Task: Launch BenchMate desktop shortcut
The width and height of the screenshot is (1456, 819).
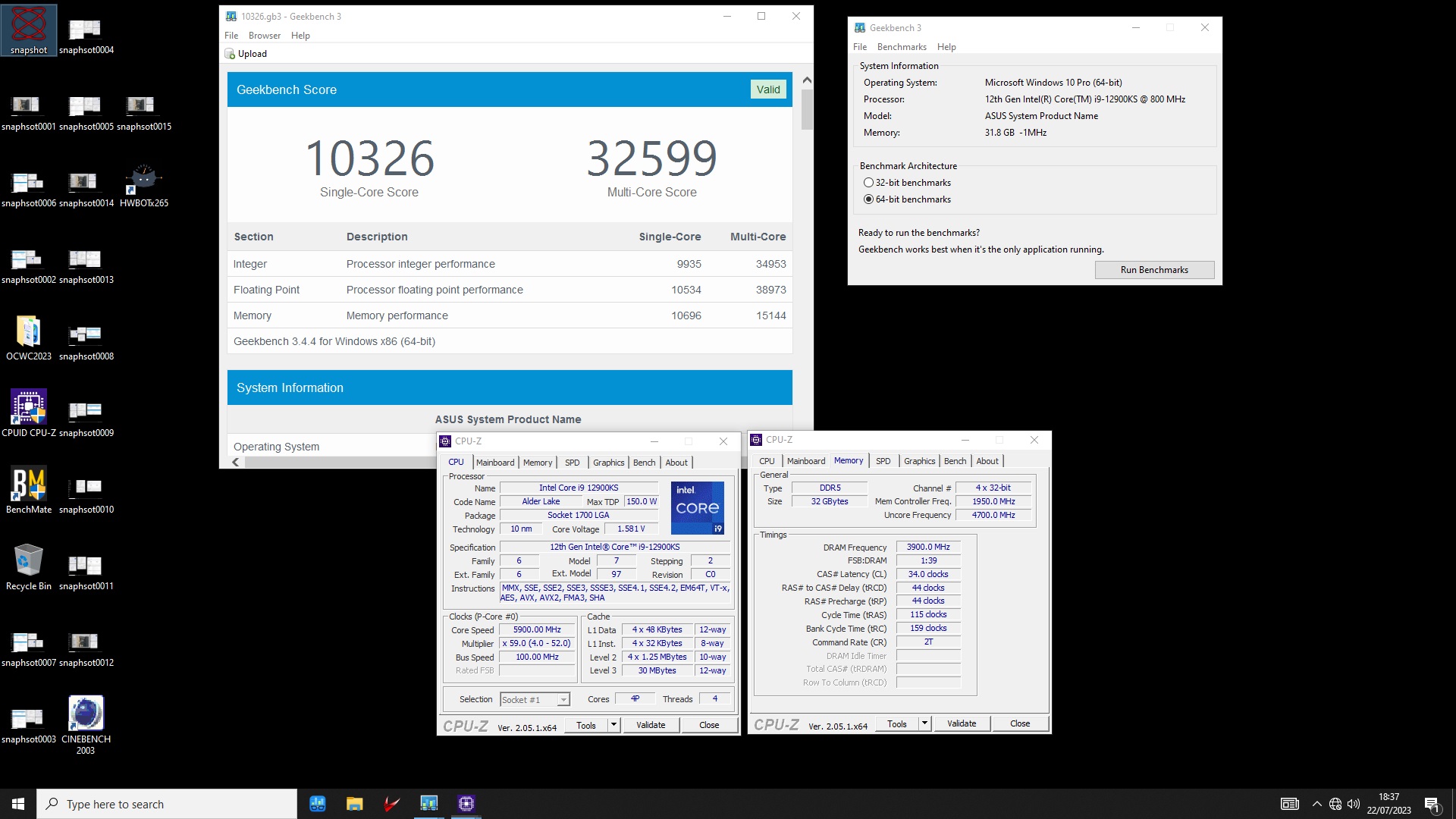Action: tap(29, 490)
